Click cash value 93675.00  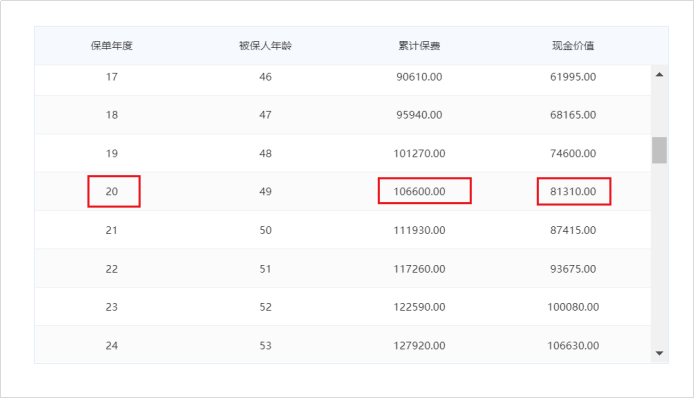(x=573, y=269)
